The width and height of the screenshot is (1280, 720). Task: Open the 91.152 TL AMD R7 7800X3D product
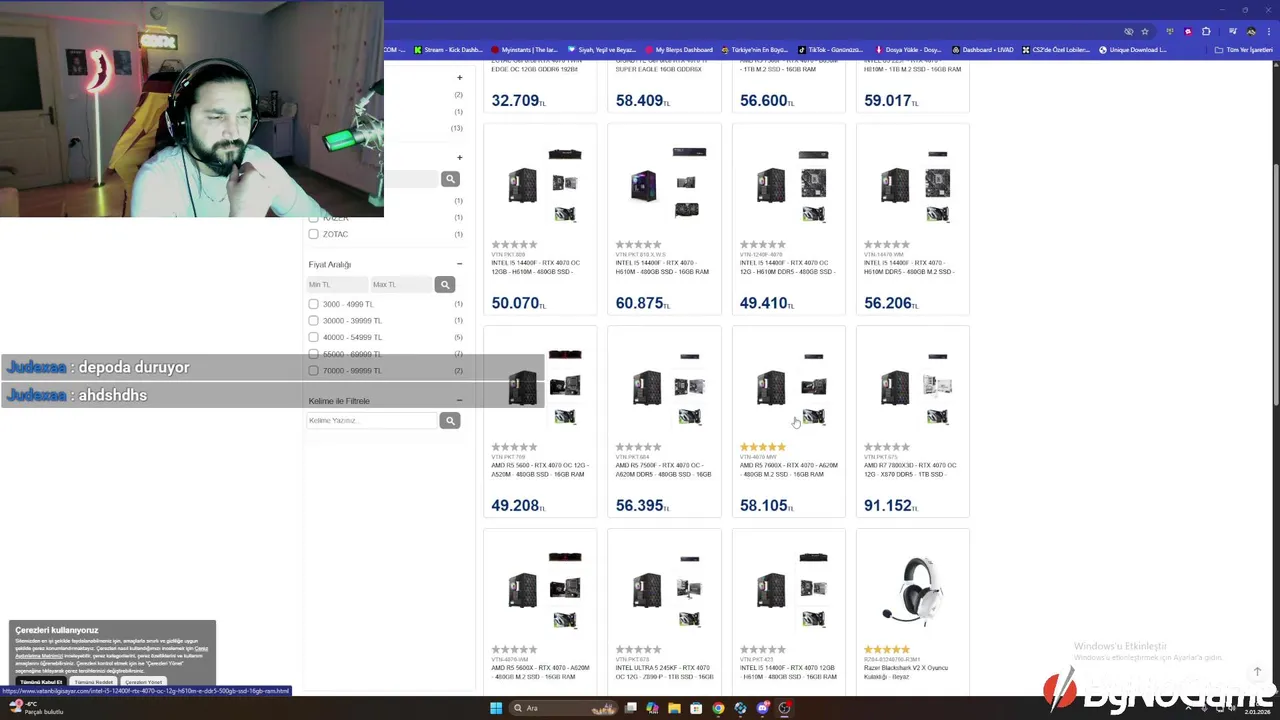click(912, 421)
